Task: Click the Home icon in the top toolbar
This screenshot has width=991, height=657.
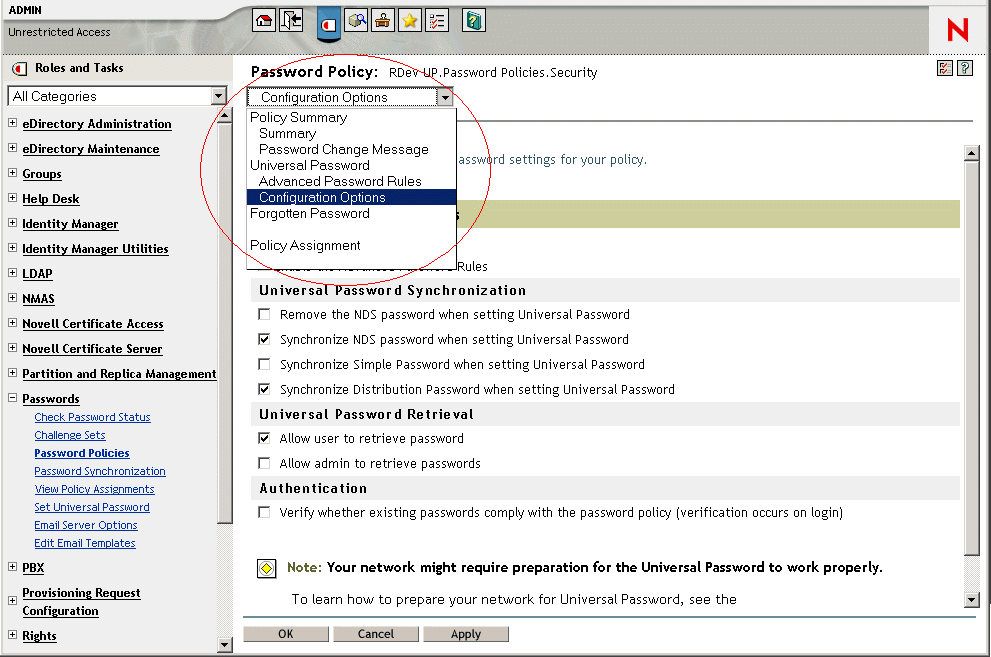Action: pyautogui.click(x=264, y=20)
